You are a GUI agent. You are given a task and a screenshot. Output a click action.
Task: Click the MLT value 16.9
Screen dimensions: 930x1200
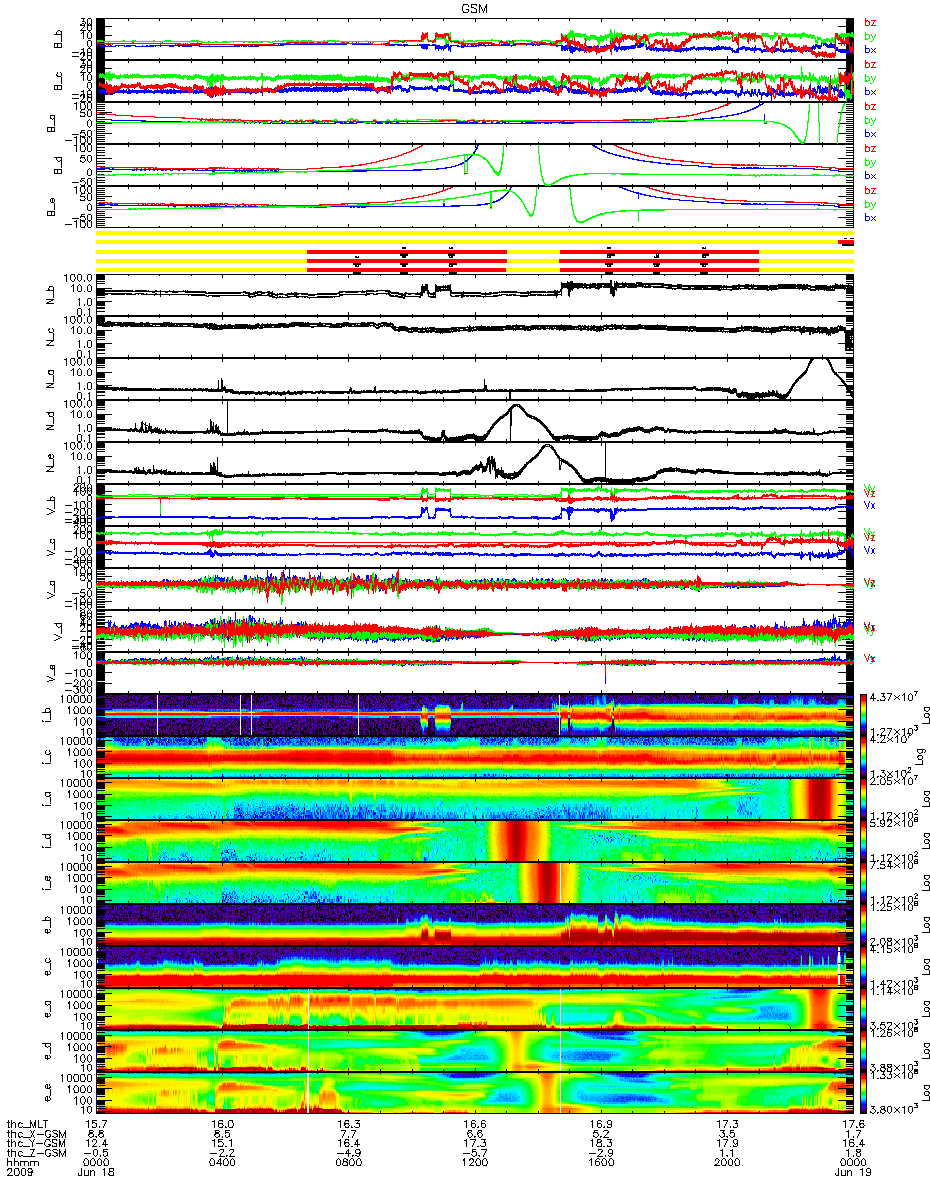pos(600,1125)
